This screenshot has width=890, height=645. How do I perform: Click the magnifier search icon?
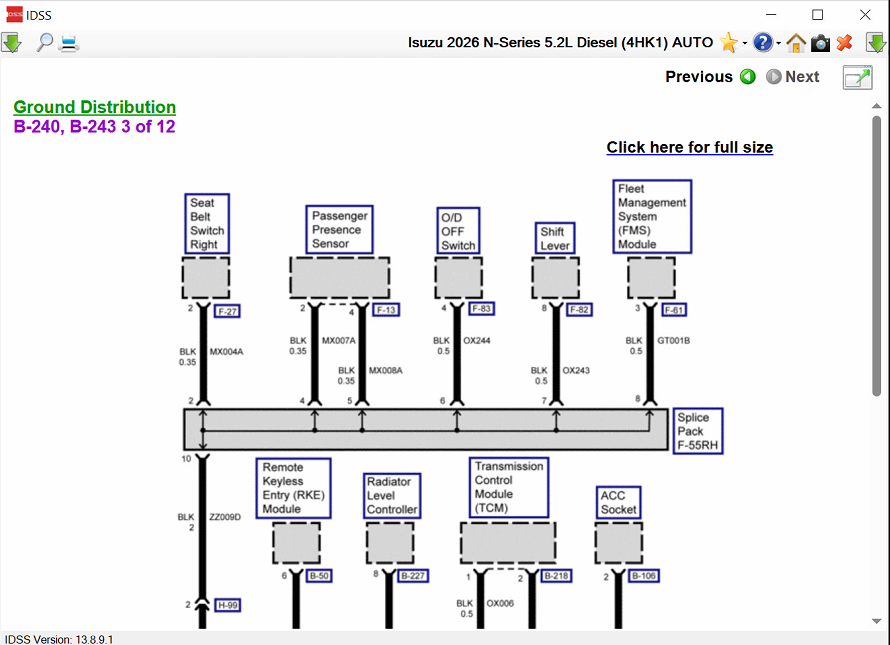[44, 42]
